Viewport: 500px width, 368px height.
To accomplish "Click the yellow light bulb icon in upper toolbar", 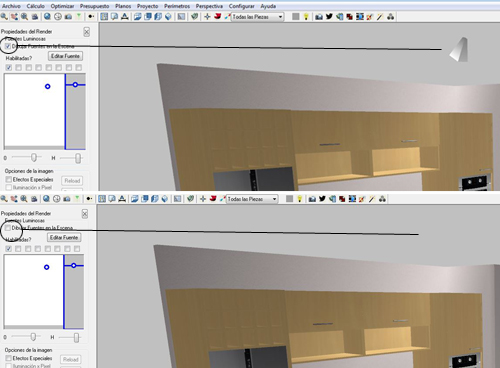I will click(306, 16).
